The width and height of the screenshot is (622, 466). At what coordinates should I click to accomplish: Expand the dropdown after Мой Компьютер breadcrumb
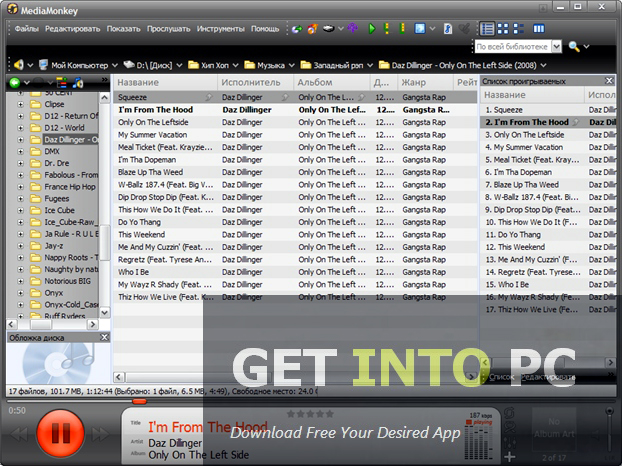pos(115,65)
